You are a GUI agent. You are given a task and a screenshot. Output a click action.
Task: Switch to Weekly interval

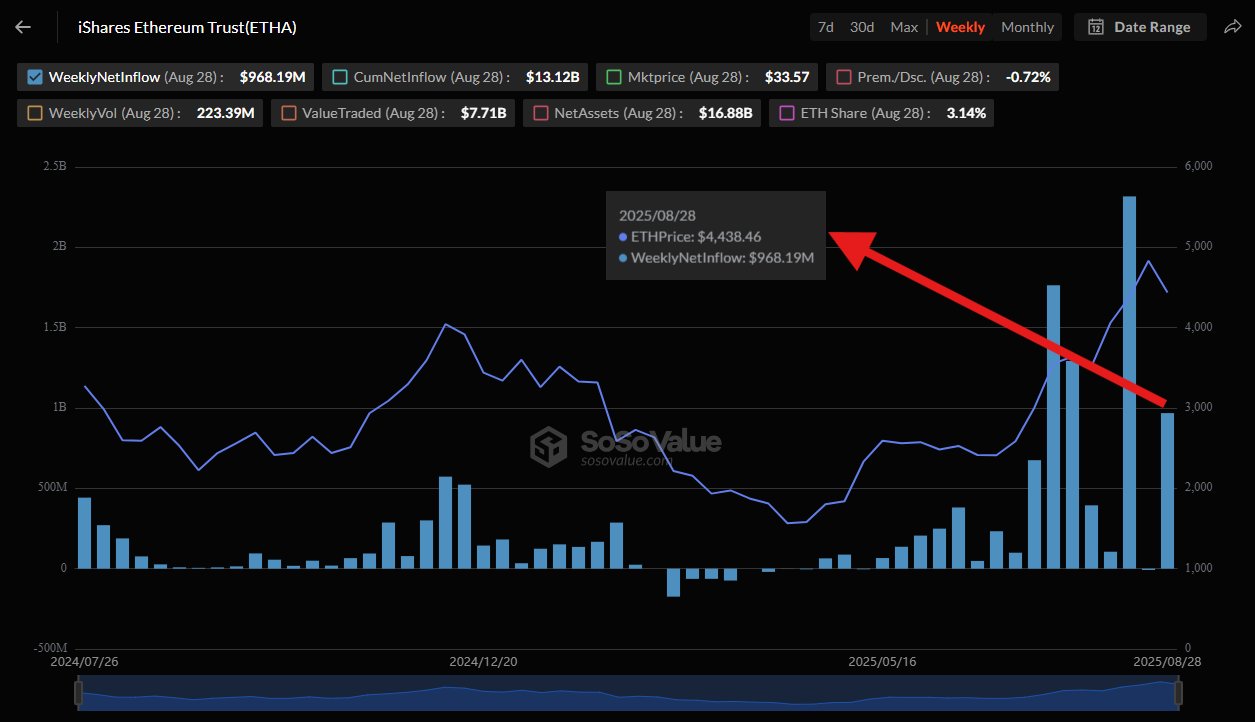(x=960, y=27)
